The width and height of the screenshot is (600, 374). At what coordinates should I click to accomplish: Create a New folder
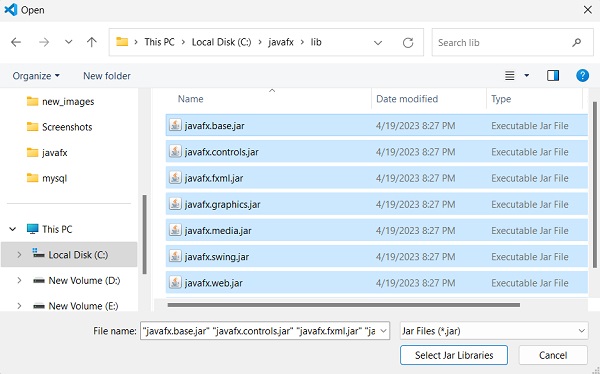107,76
